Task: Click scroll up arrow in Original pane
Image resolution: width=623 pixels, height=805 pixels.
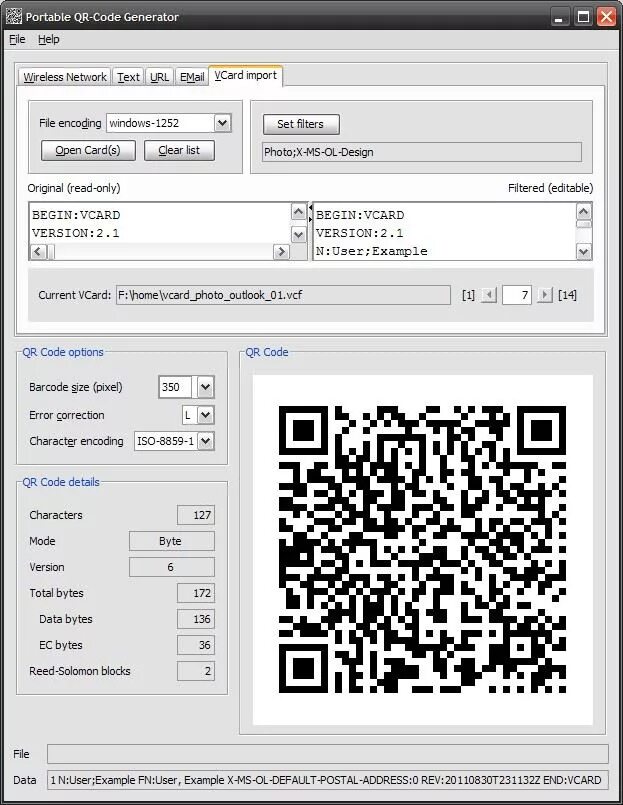Action: click(x=298, y=212)
